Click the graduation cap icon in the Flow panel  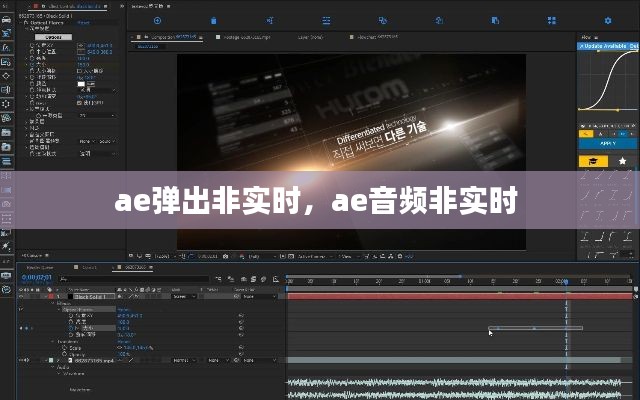(x=593, y=162)
